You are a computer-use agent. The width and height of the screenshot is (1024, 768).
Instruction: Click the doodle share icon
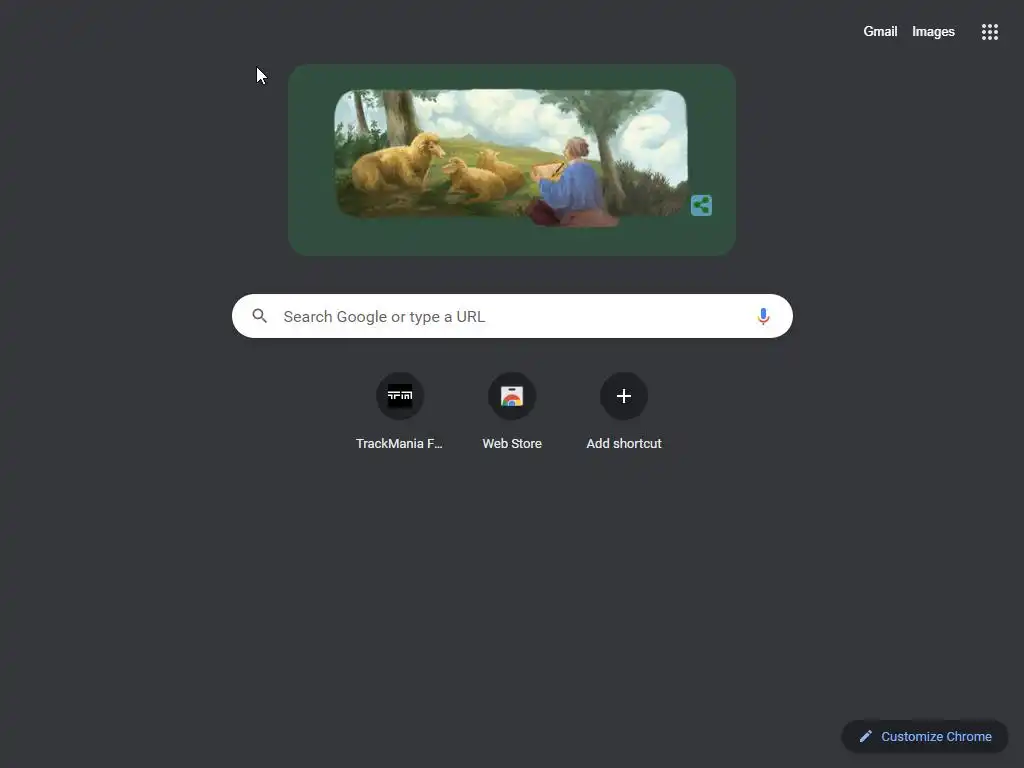tap(701, 205)
